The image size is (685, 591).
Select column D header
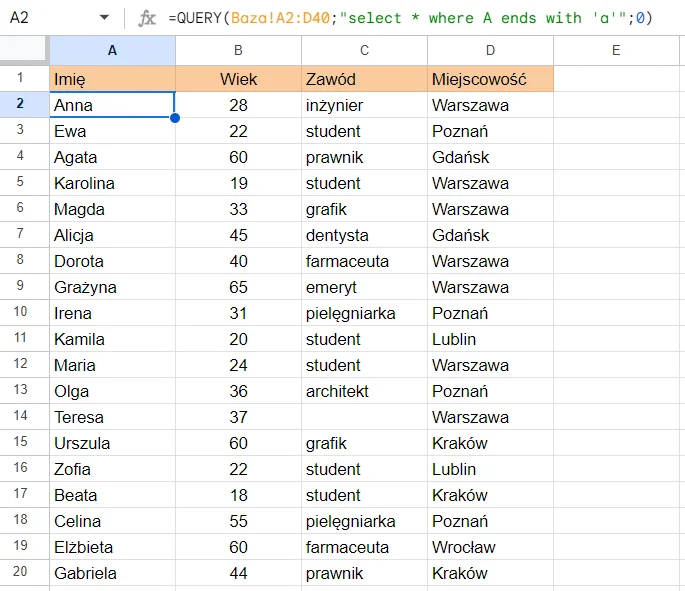pyautogui.click(x=490, y=50)
